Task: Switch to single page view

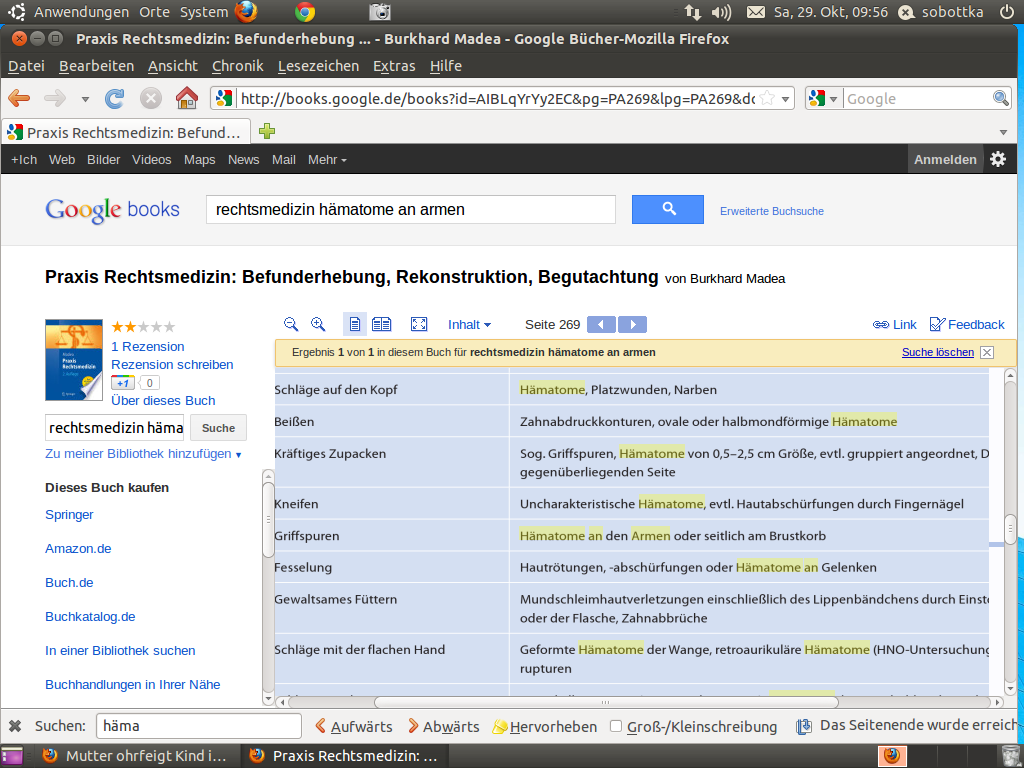Action: (355, 324)
